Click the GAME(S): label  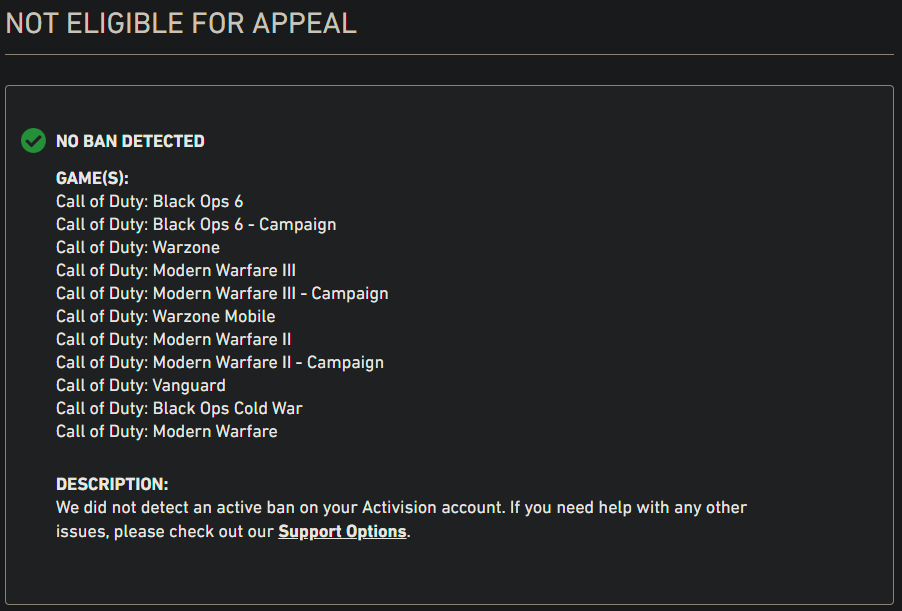pos(92,178)
